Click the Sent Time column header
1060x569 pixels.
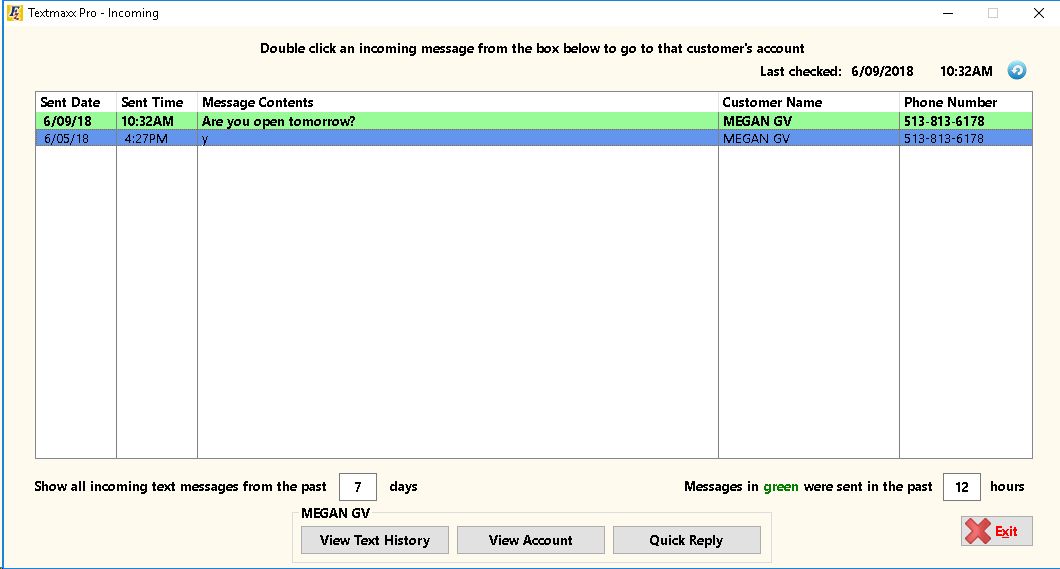pos(153,102)
